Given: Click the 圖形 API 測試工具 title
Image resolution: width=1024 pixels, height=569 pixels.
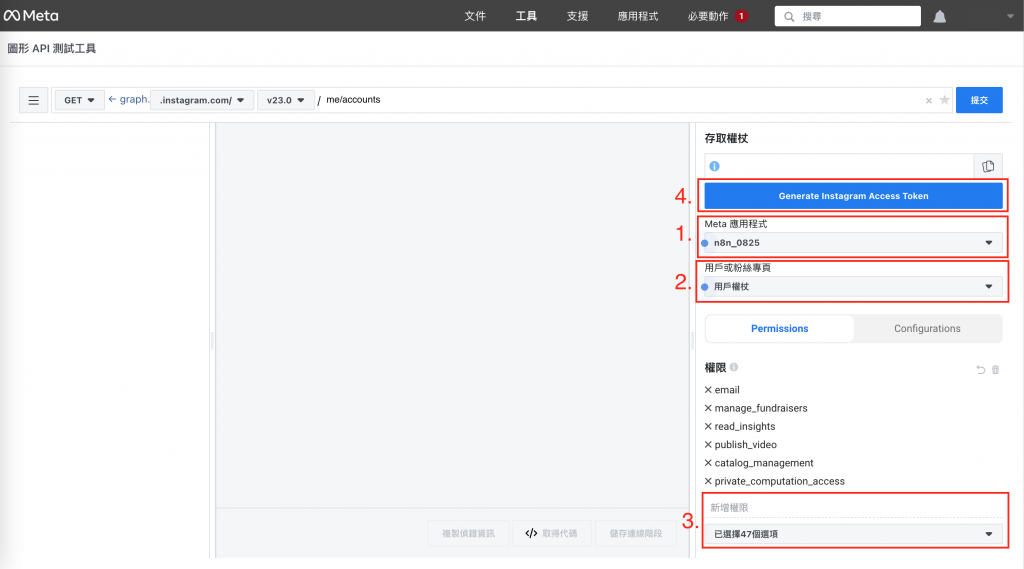Looking at the screenshot, I should click(x=52, y=48).
